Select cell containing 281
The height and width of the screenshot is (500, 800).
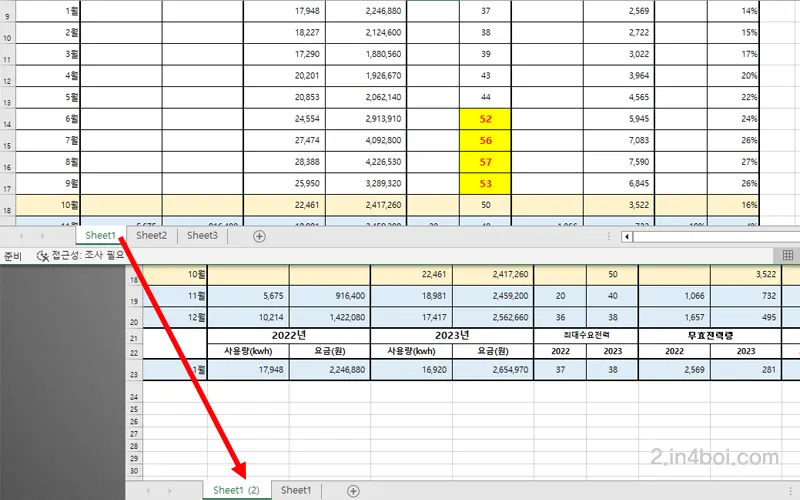click(746, 369)
